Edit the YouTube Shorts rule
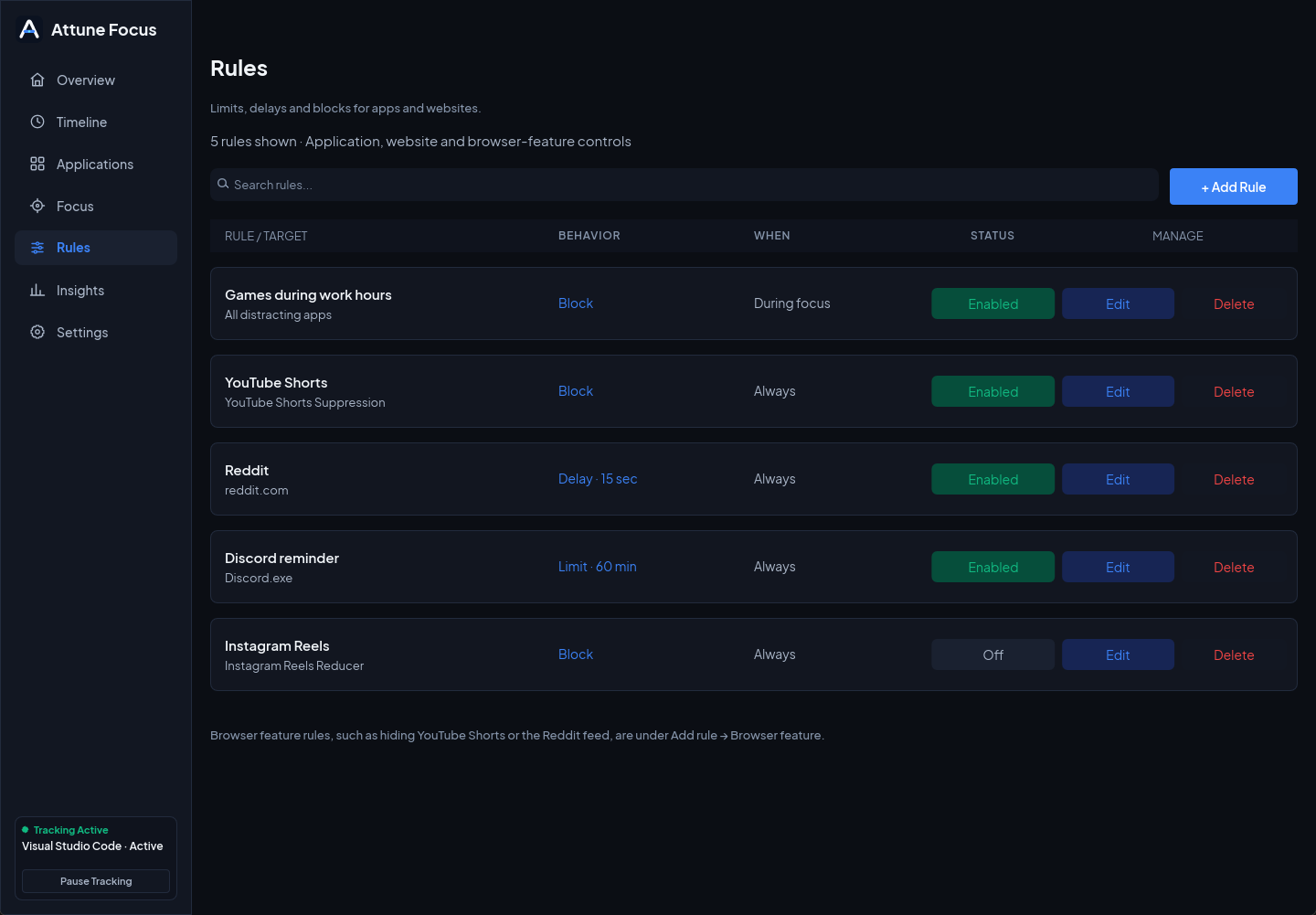Viewport: 1316px width, 915px height. point(1118,391)
